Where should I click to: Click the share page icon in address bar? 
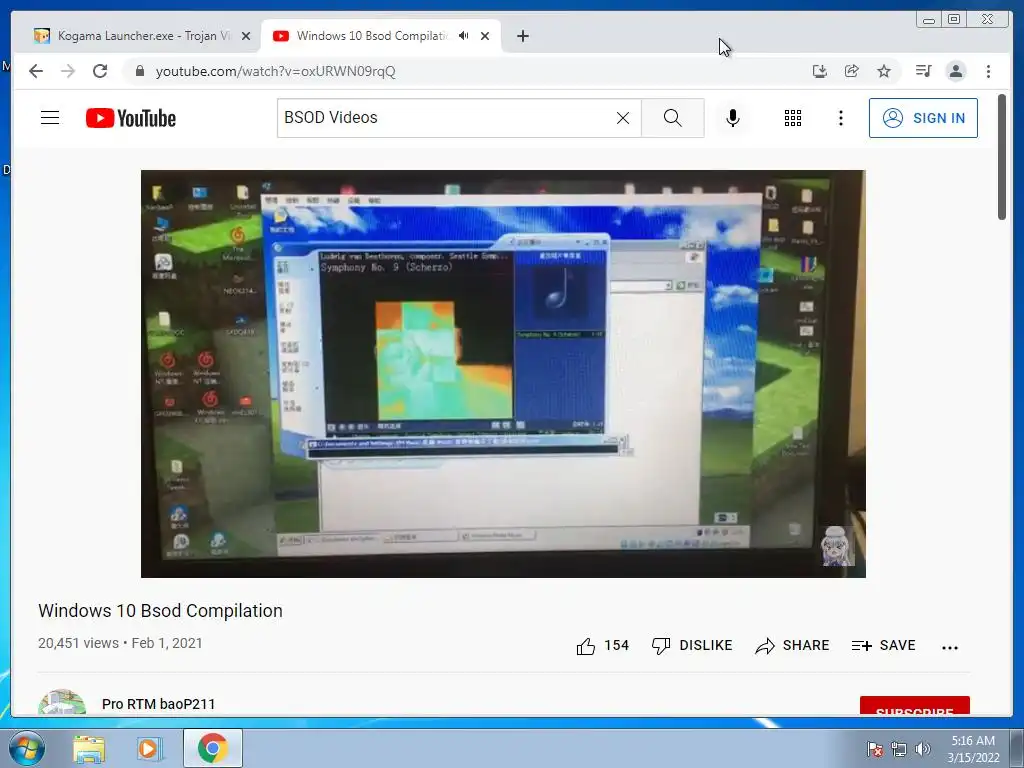[x=852, y=71]
